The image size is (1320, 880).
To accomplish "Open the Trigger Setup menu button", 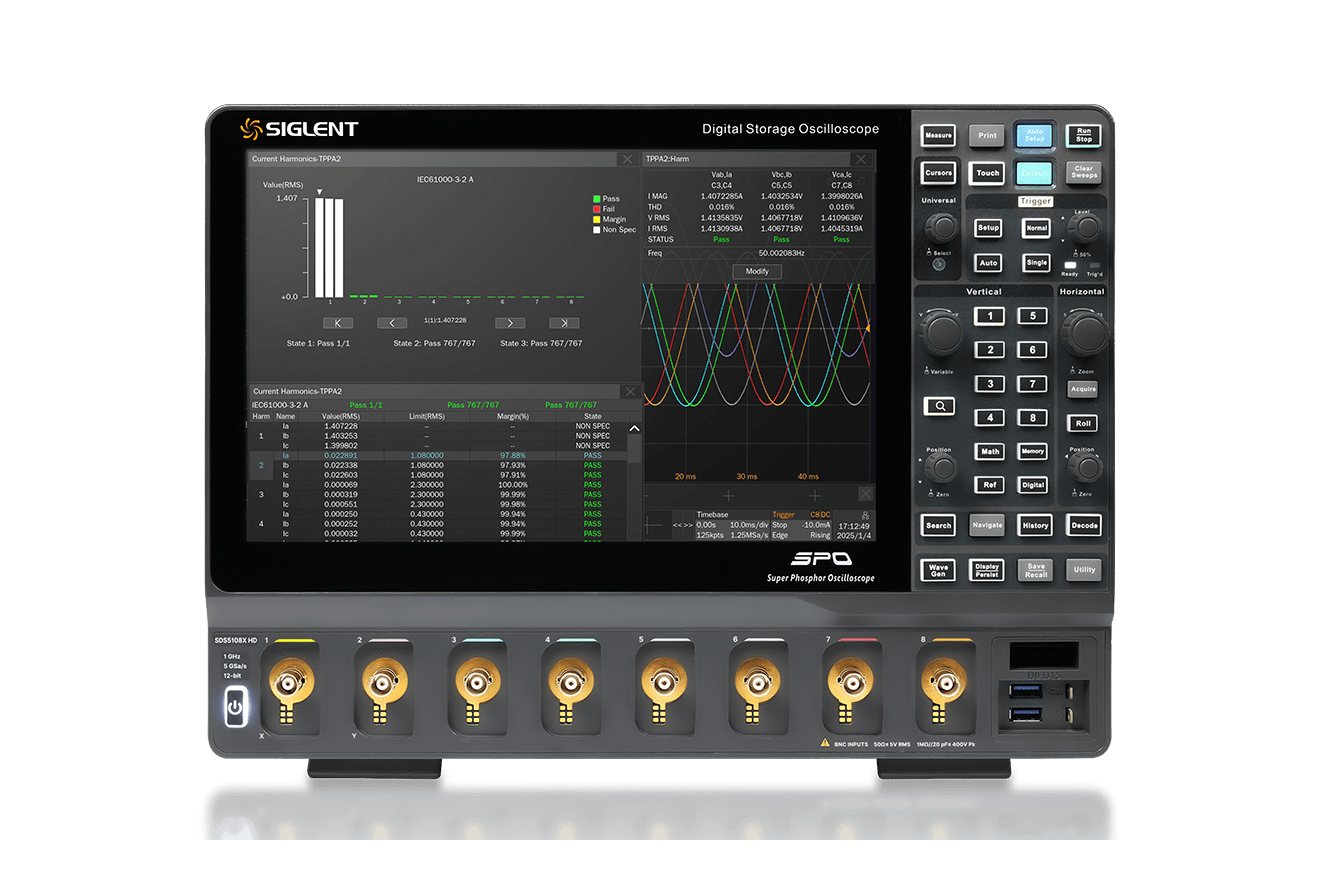I will point(988,228).
